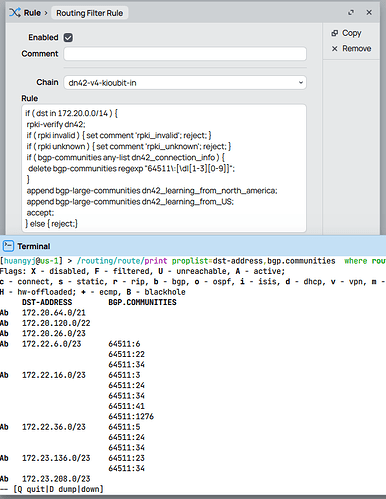Click the /routing/route/print command text
This screenshot has width=386, height=499.
(x=122, y=261)
